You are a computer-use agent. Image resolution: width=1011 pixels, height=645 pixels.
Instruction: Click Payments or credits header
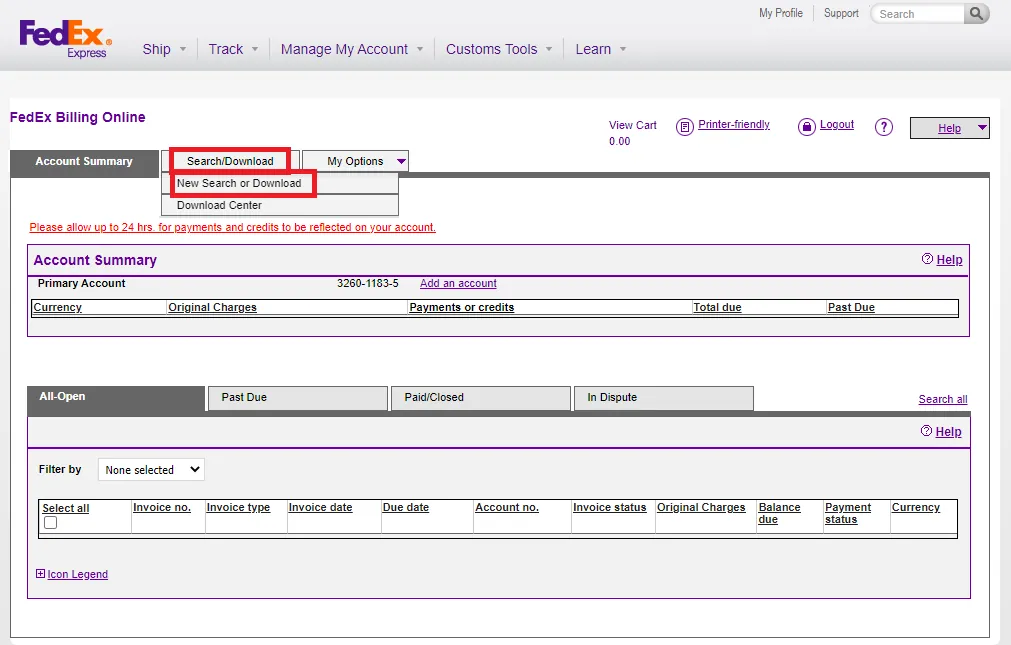pyautogui.click(x=462, y=308)
